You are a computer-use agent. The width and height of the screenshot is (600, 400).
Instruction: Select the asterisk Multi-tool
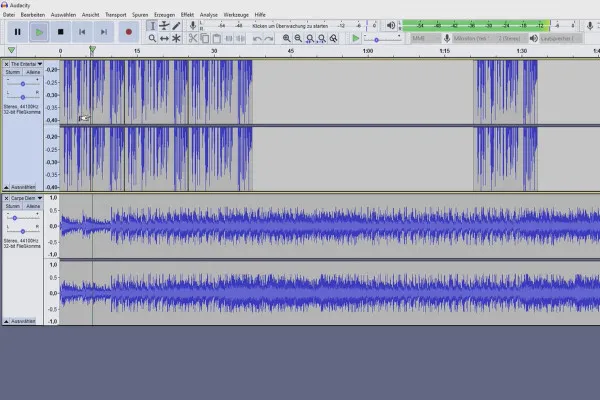click(x=176, y=38)
